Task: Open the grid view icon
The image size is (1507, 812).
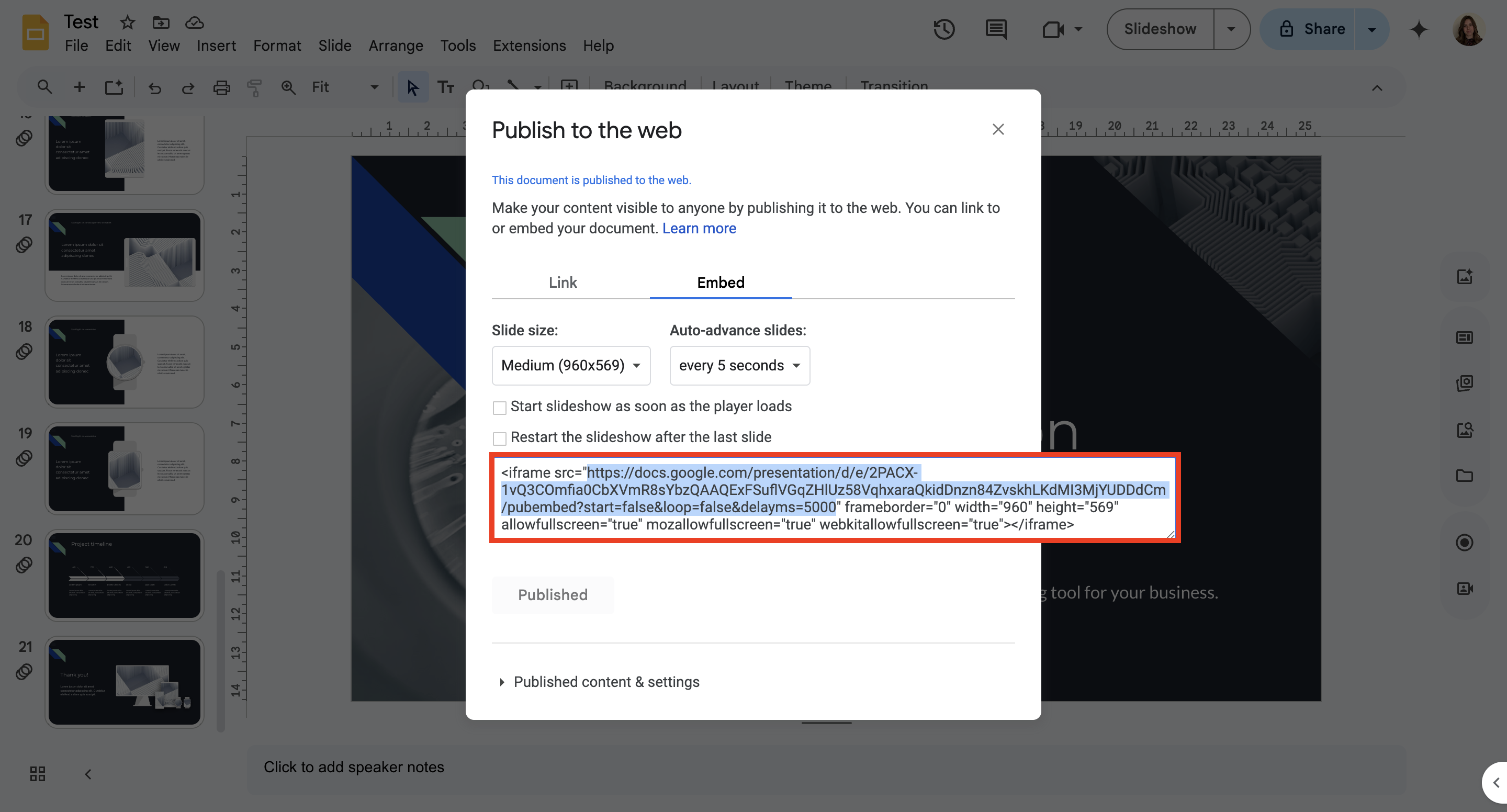Action: click(x=38, y=774)
